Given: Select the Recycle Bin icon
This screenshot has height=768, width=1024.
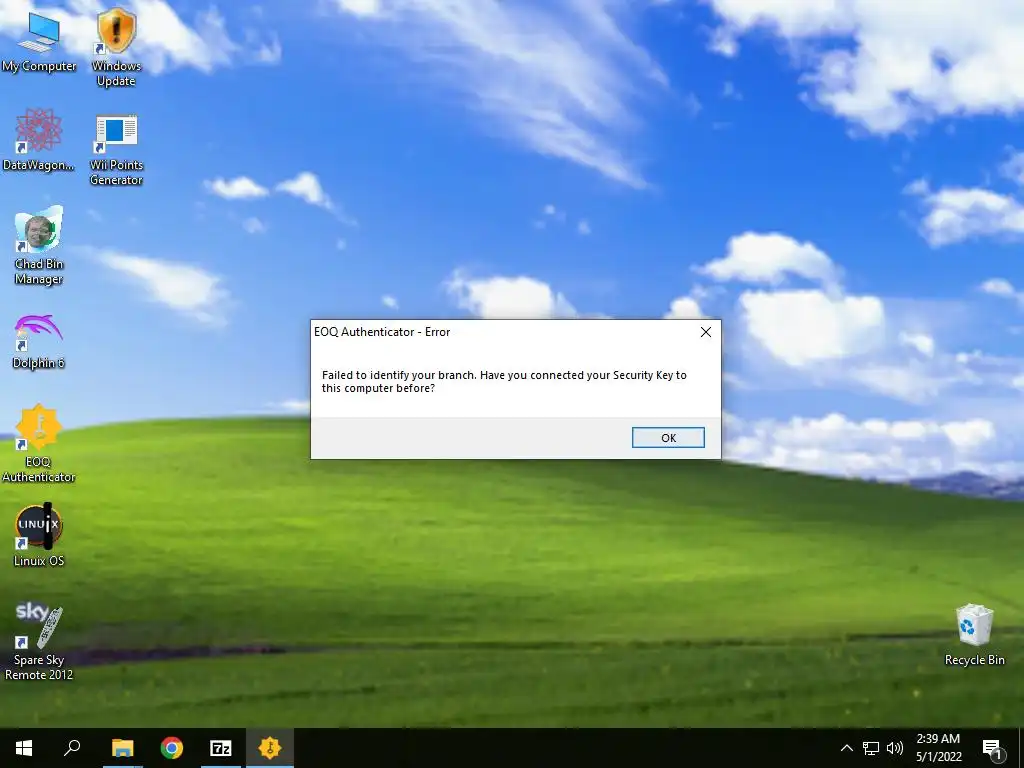Looking at the screenshot, I should [x=974, y=635].
